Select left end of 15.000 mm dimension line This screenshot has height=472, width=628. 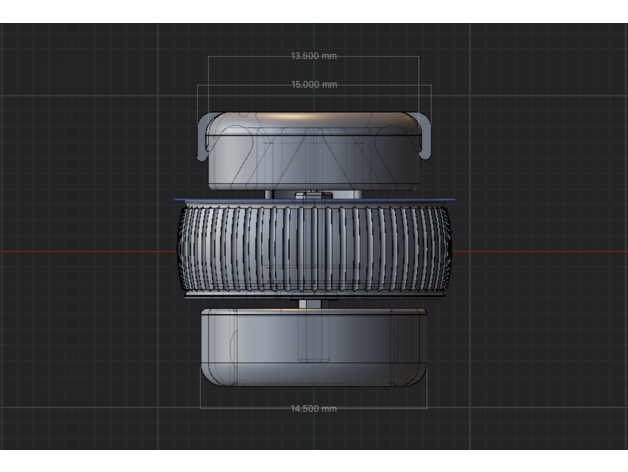click(198, 85)
